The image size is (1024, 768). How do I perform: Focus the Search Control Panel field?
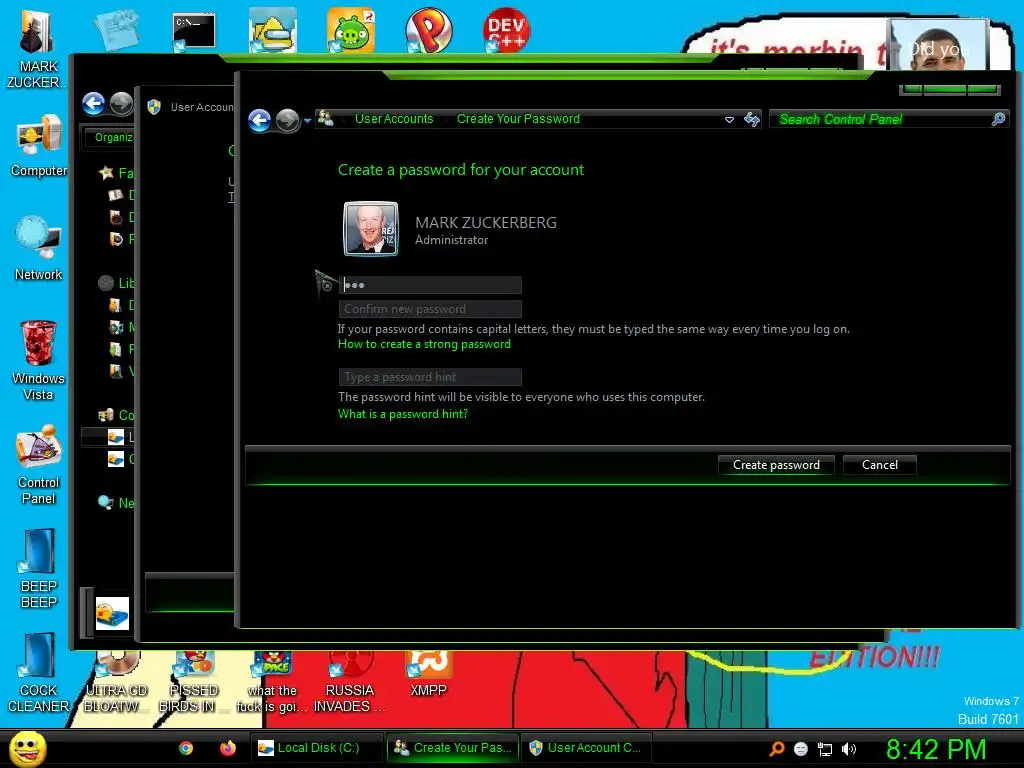click(889, 119)
